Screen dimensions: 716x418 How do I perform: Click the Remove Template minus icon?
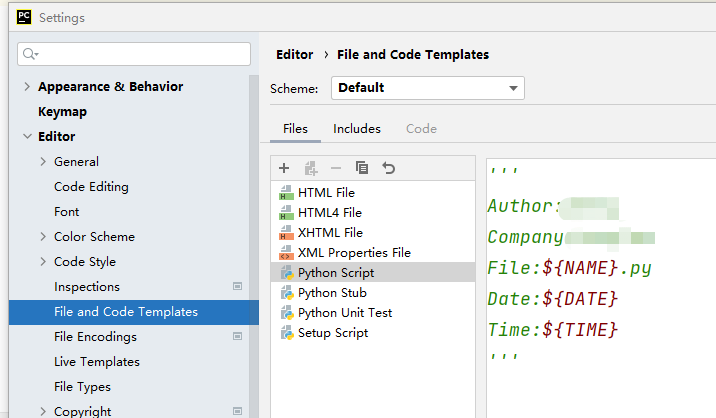tap(336, 168)
